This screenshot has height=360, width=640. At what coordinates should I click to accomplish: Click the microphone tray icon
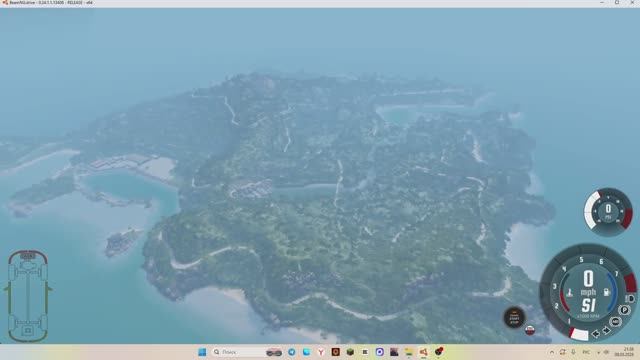tap(573, 352)
